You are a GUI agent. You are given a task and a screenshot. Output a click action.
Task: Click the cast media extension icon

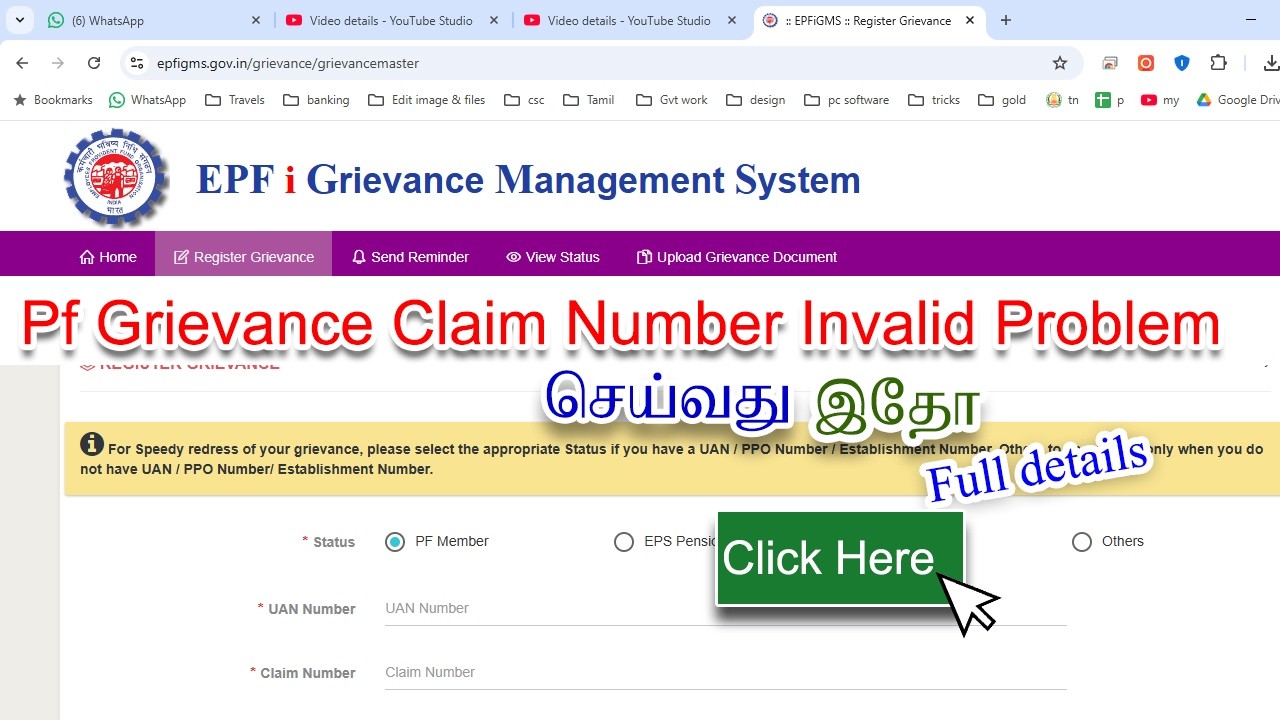click(x=1110, y=63)
